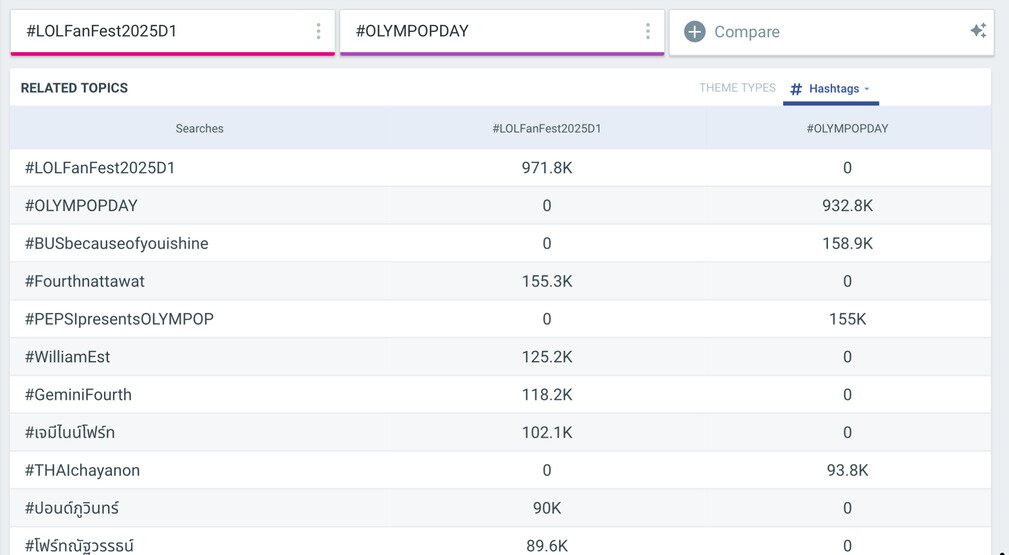Click the 155.3K value cell
Image resolution: width=1009 pixels, height=555 pixels.
tap(547, 281)
